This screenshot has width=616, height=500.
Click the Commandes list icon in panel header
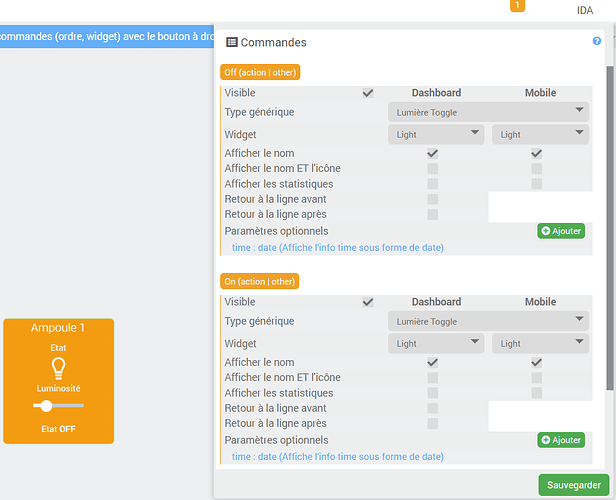coord(232,43)
